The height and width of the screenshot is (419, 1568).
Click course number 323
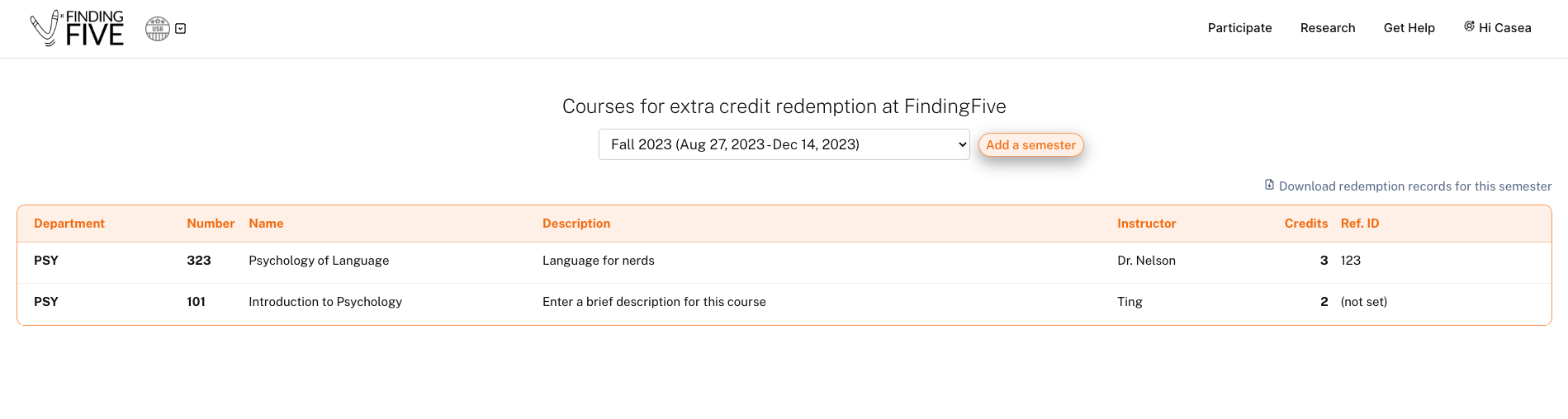coord(199,261)
